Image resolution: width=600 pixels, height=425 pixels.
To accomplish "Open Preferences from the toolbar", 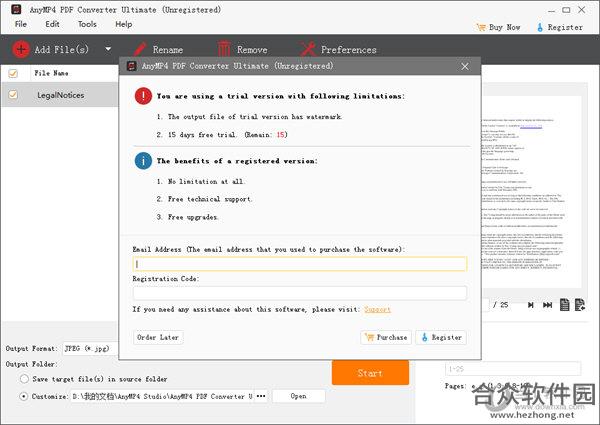I will coord(338,49).
